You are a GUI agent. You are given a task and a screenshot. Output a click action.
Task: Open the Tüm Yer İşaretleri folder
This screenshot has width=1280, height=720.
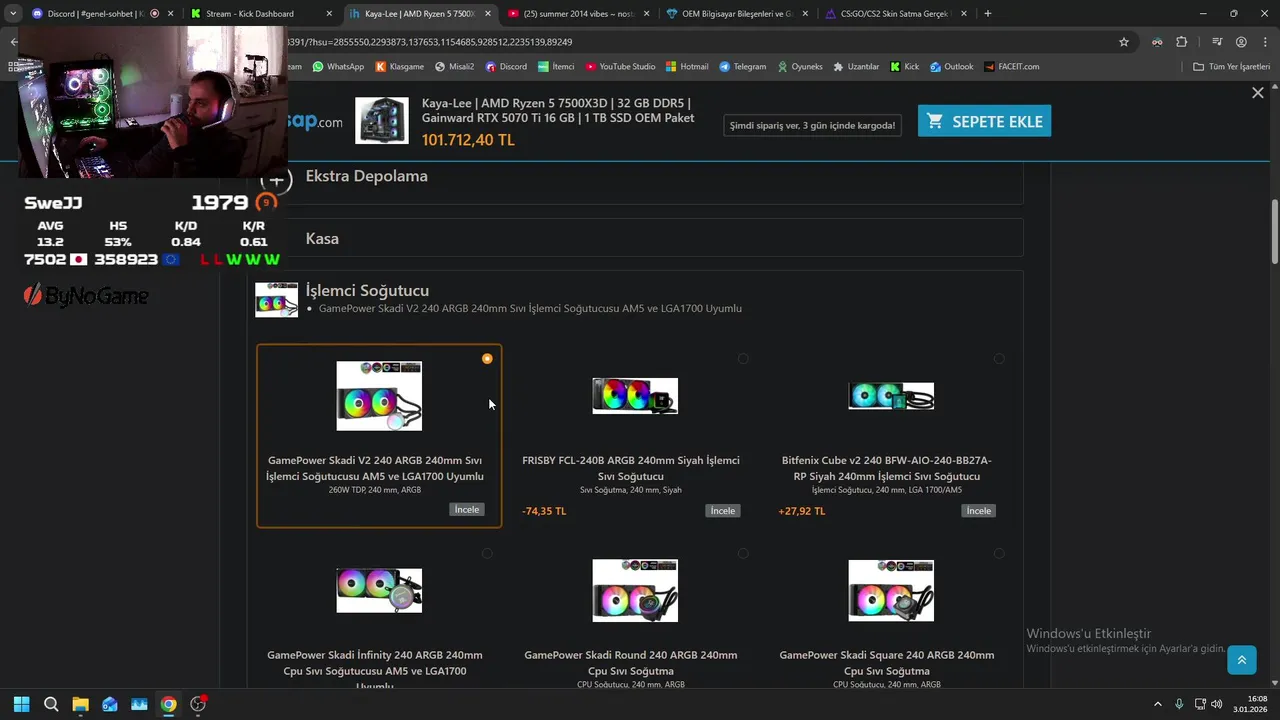coord(1231,67)
